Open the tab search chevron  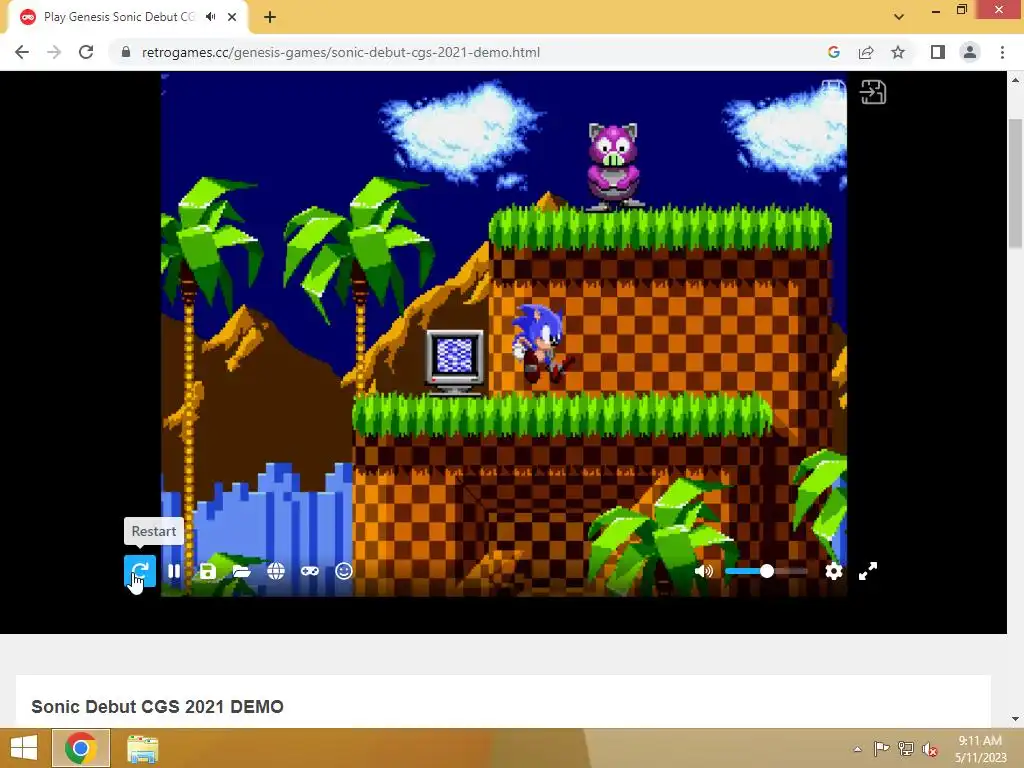click(899, 17)
